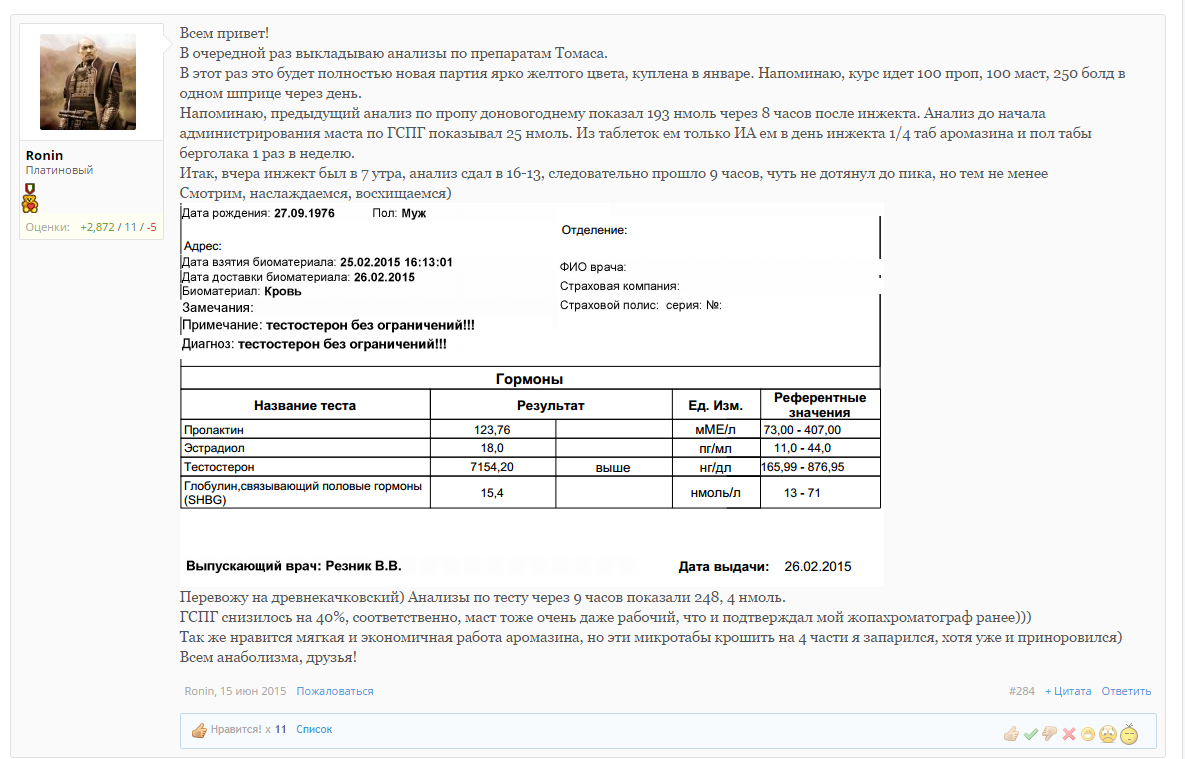Rate post with red X icon
The height and width of the screenshot is (759, 1185).
1069,734
